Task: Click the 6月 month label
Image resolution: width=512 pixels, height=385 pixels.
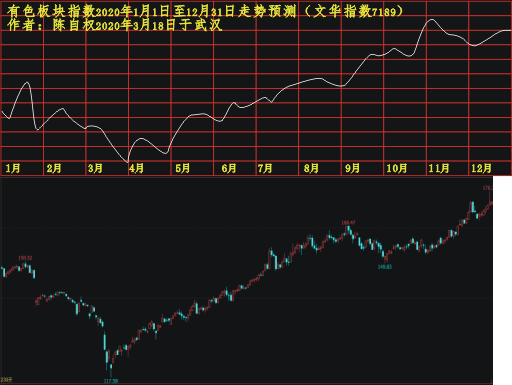Action: [x=229, y=169]
